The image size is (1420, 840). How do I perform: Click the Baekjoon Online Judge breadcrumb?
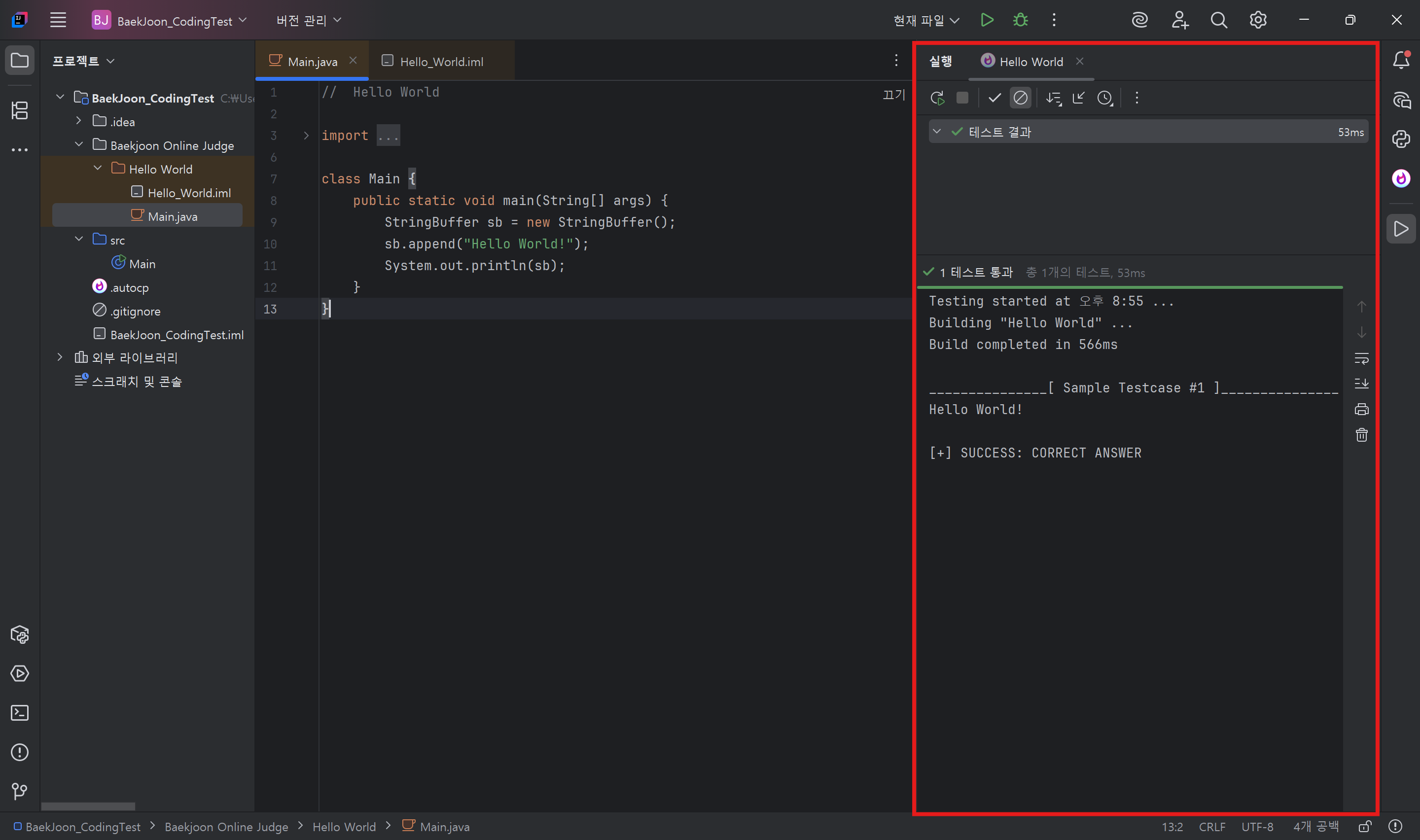pos(226,827)
